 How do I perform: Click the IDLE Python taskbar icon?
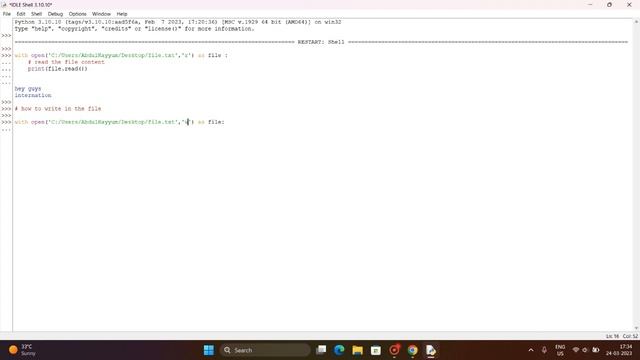pyautogui.click(x=431, y=350)
